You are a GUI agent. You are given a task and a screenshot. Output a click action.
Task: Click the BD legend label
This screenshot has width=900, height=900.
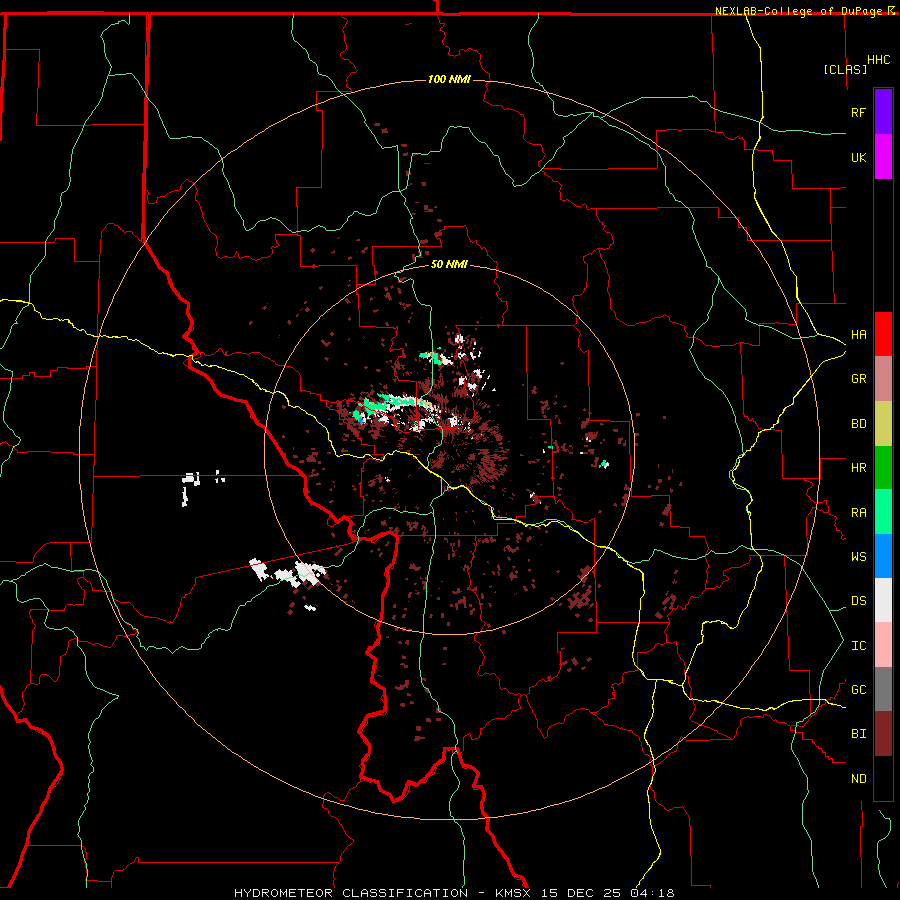(859, 423)
